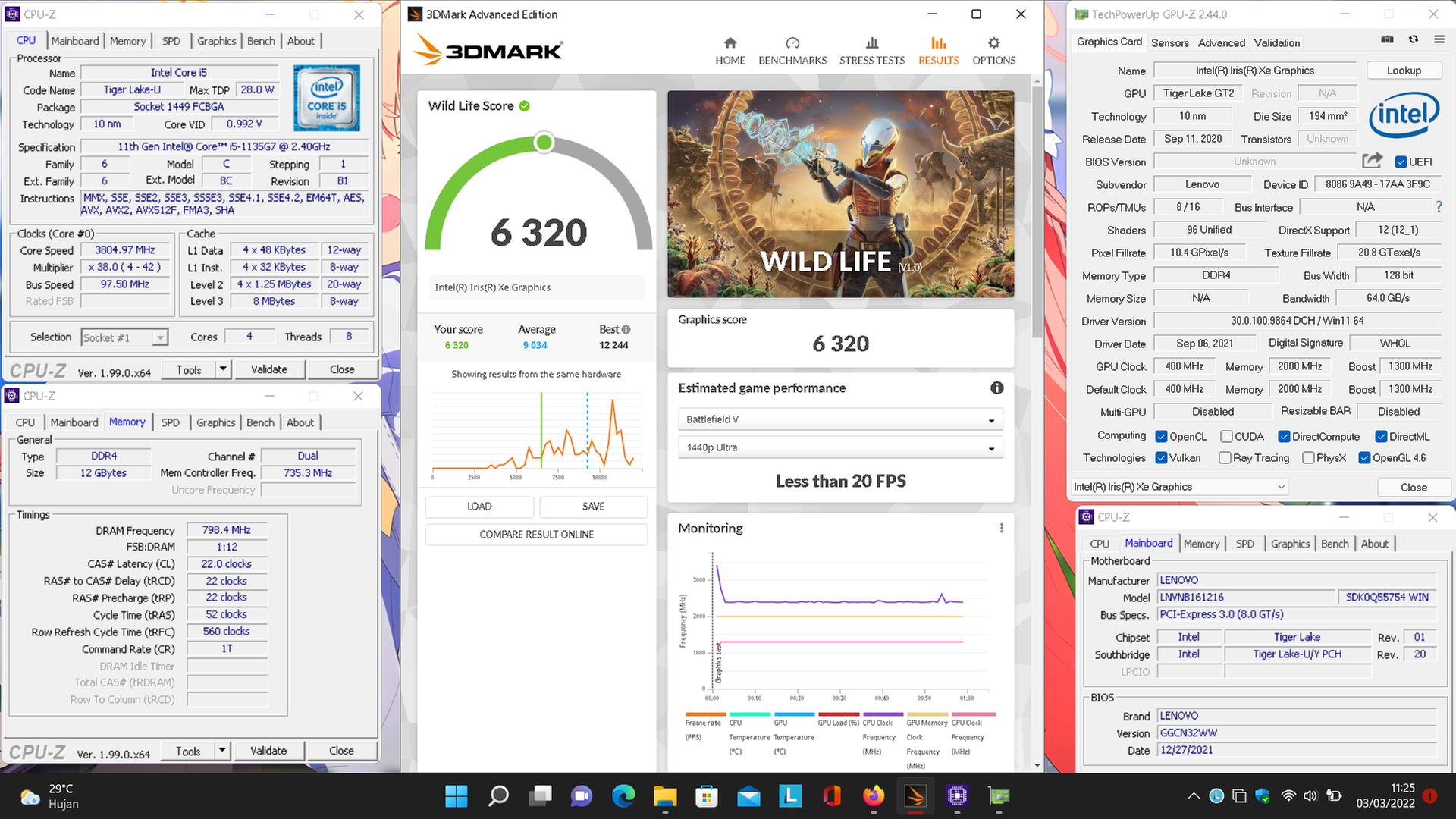Viewport: 1456px width, 819px height.
Task: Click the green verified checkmark beside Wild Life Score
Action: coord(524,106)
